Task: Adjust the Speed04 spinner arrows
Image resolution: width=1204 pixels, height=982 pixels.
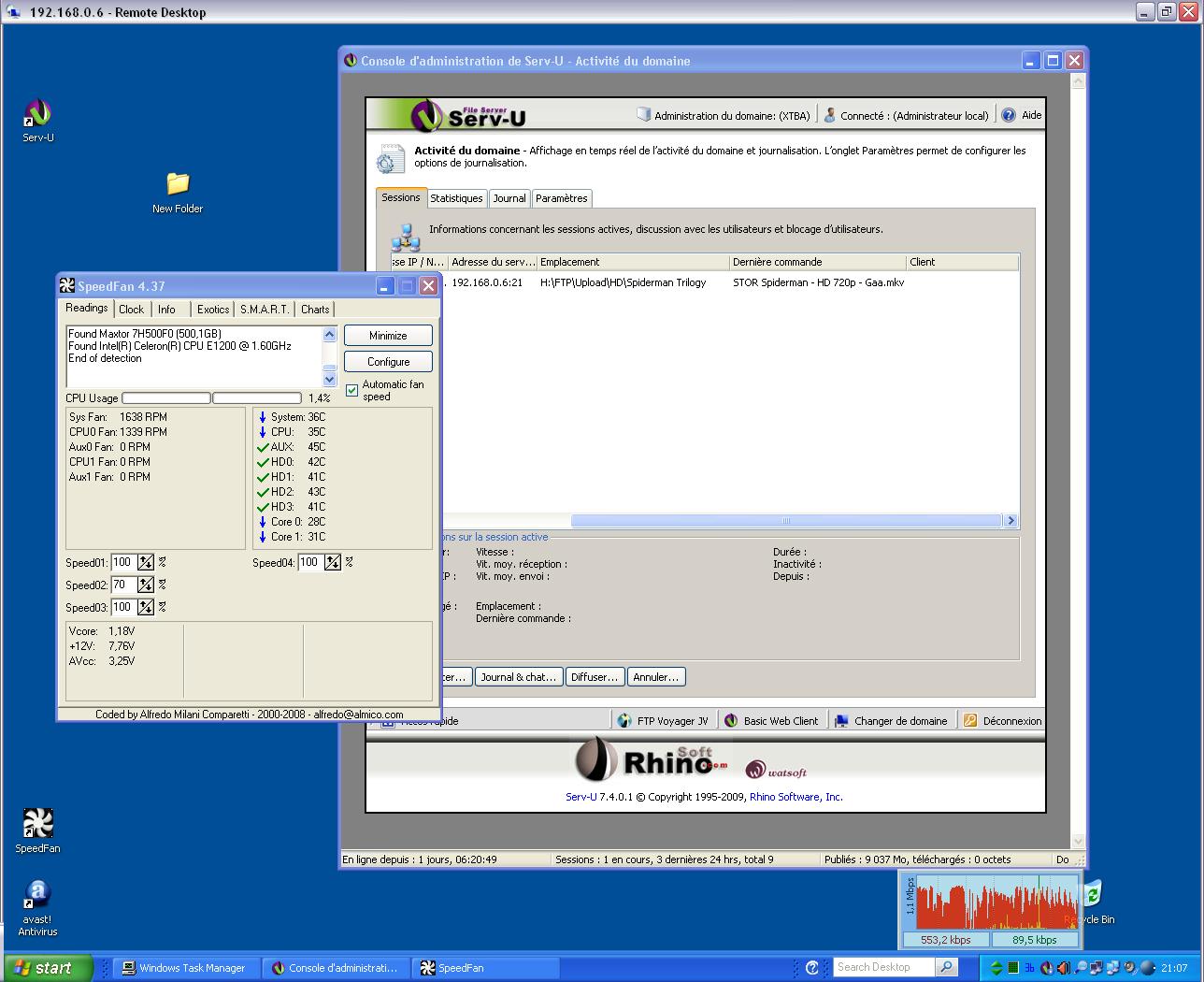Action: point(333,562)
